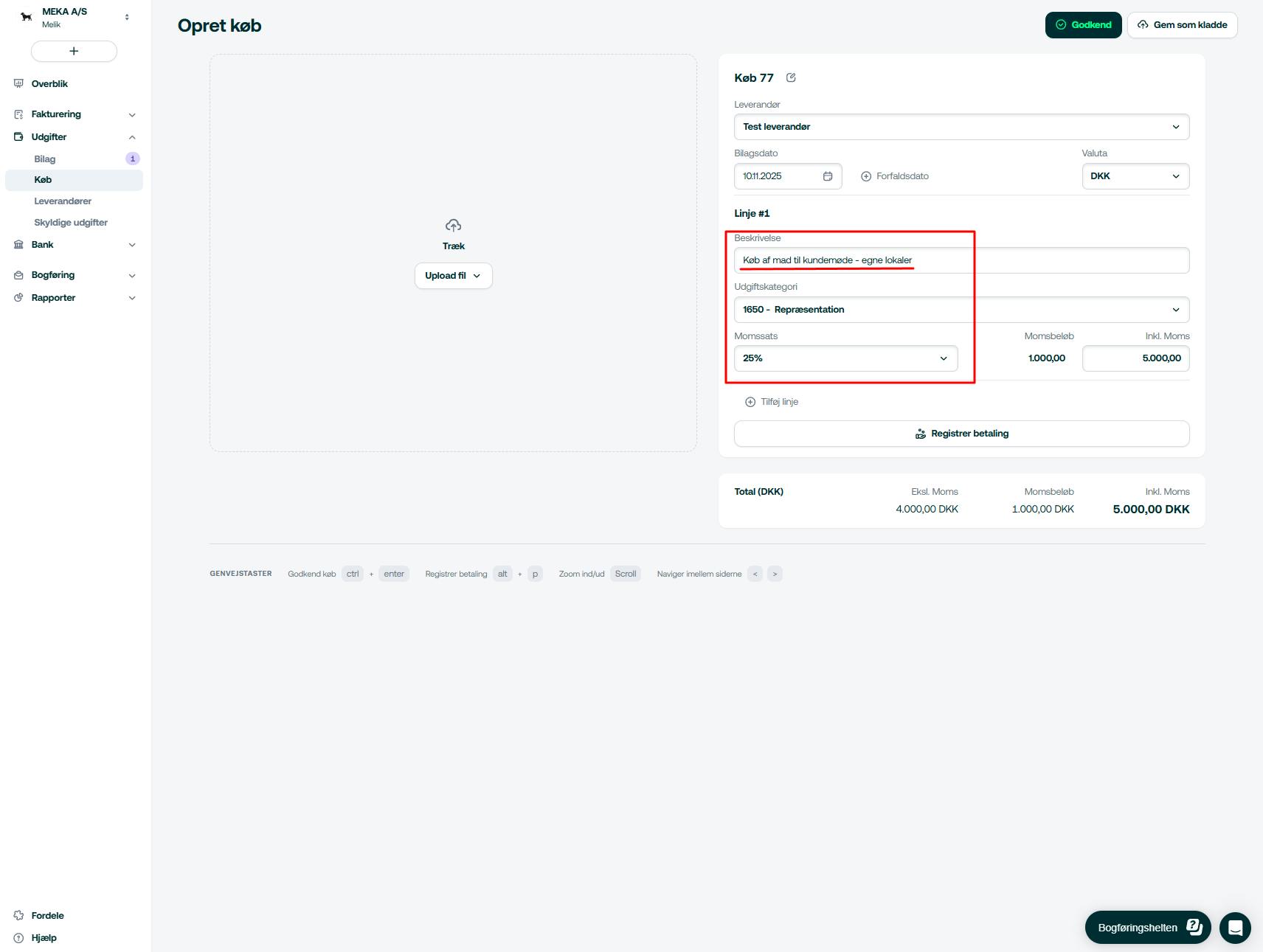Click the Eksl. Moms total 4.000,00 DKK
Image resolution: width=1263 pixels, height=952 pixels.
point(927,510)
